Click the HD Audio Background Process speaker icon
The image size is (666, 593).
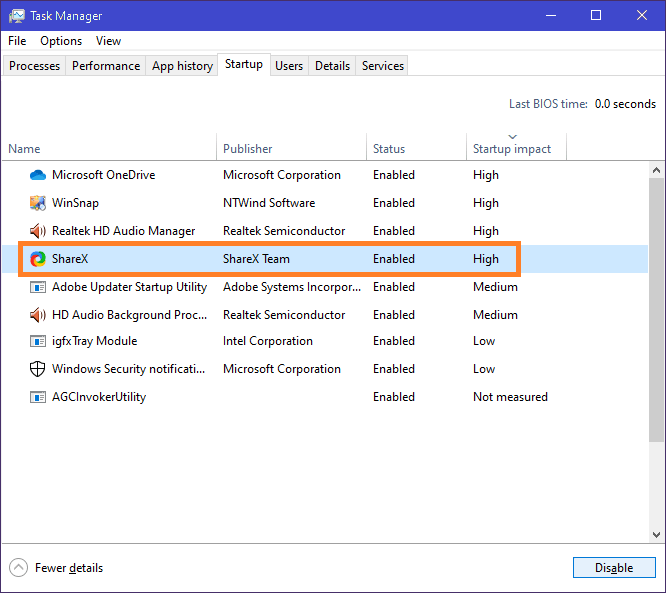(38, 315)
